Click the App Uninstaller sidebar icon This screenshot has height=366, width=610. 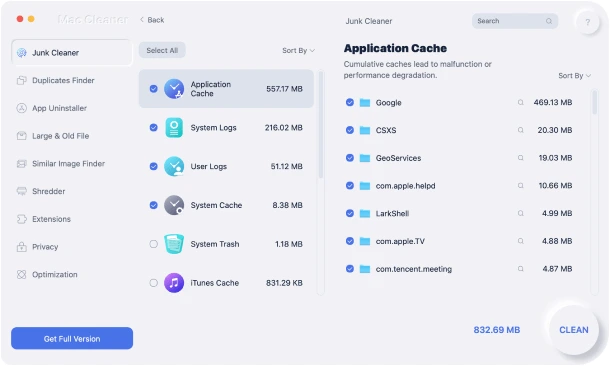click(x=21, y=108)
